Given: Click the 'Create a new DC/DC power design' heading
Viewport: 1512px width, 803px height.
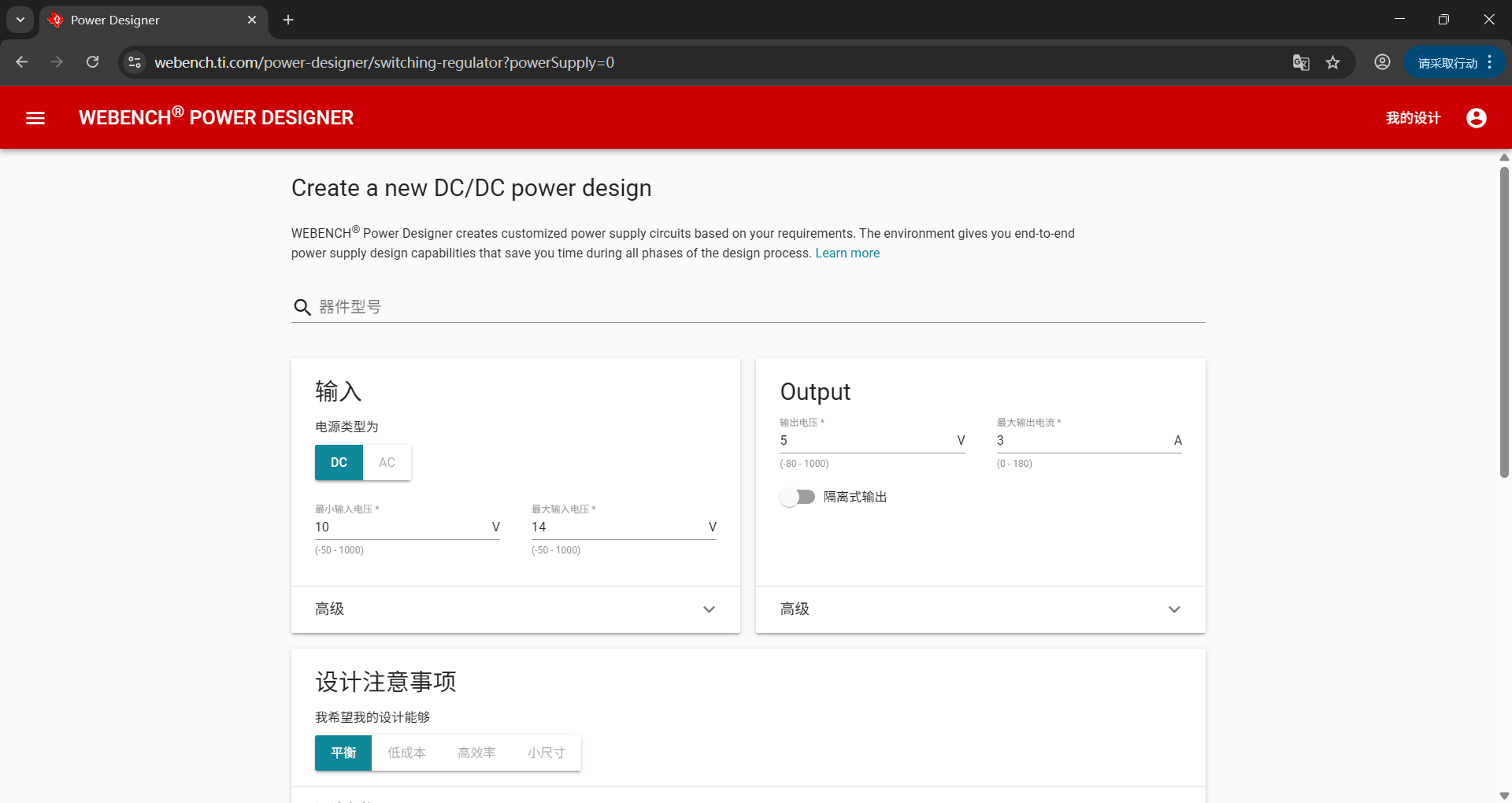Looking at the screenshot, I should click(472, 188).
